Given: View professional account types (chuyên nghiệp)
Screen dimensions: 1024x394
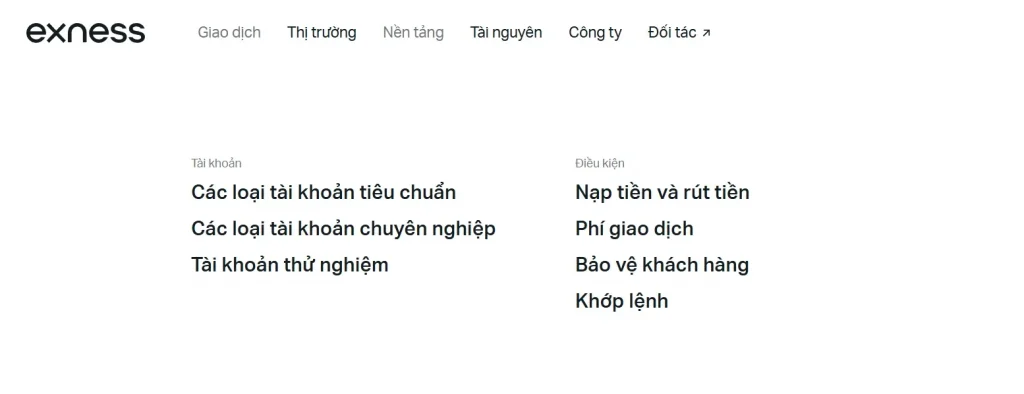Looking at the screenshot, I should coord(344,229).
